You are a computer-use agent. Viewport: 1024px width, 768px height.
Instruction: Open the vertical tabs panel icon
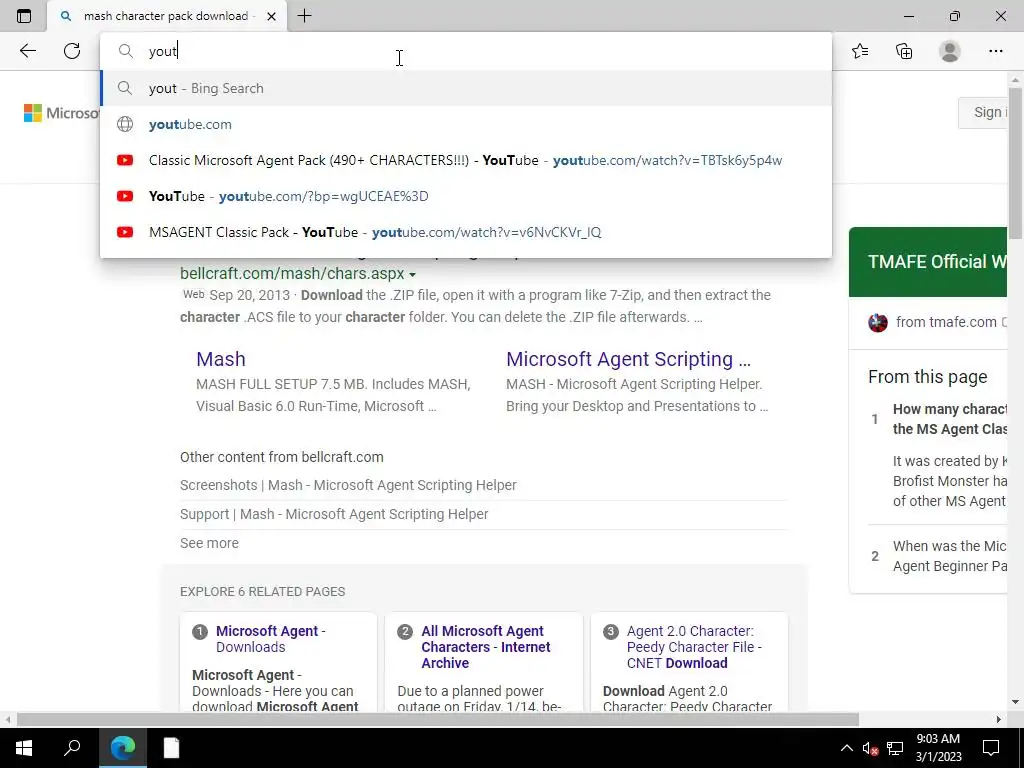click(24, 16)
